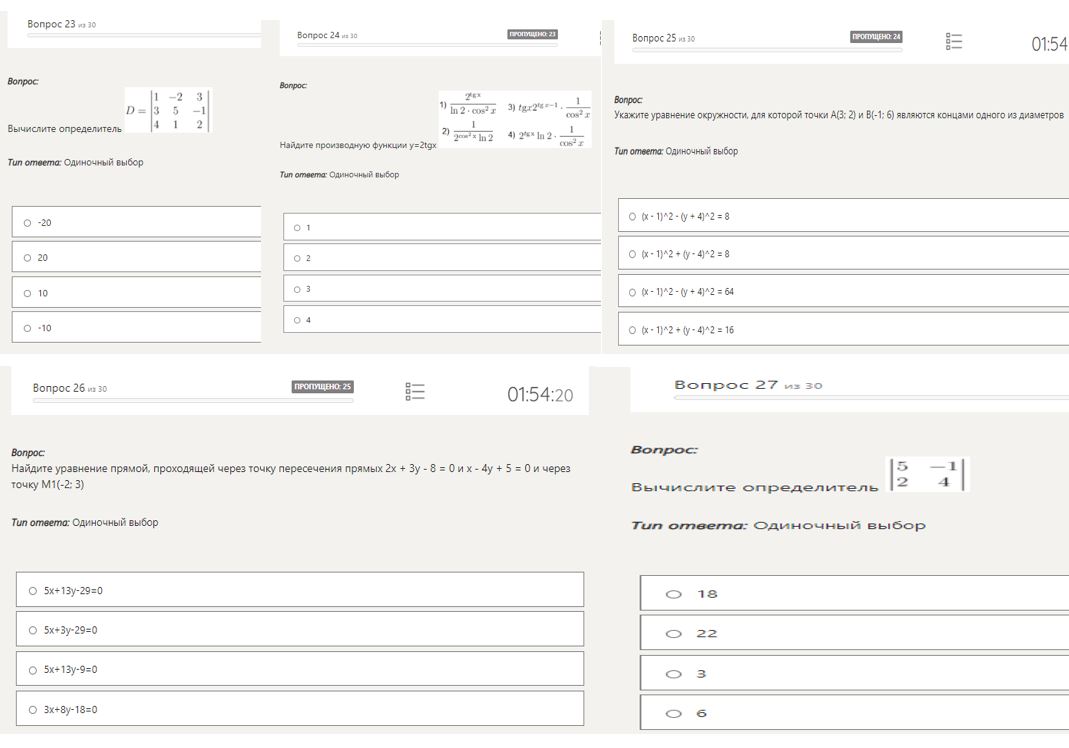Pick option 4 in Question 24
The width and height of the screenshot is (1069, 748).
tap(297, 320)
